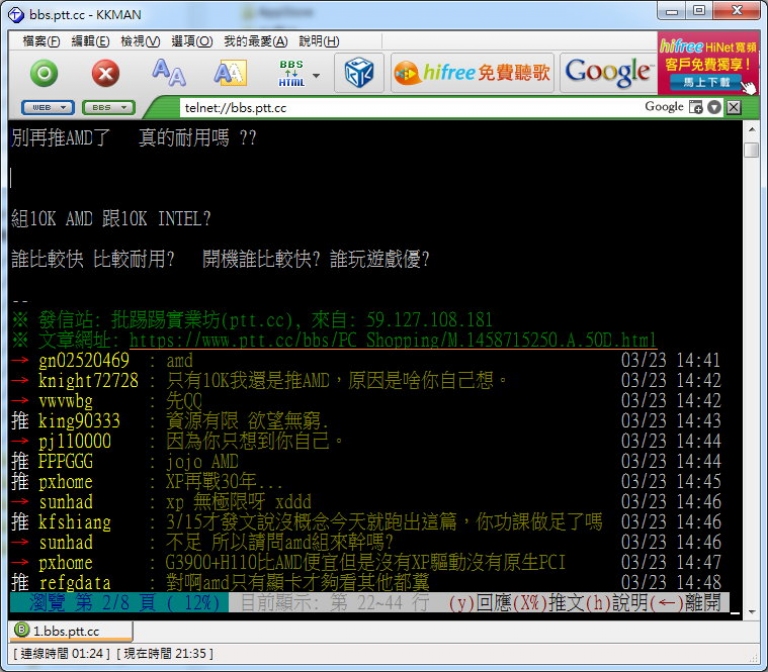Click comment user knight72728
The width and height of the screenshot is (768, 672).
(88, 381)
